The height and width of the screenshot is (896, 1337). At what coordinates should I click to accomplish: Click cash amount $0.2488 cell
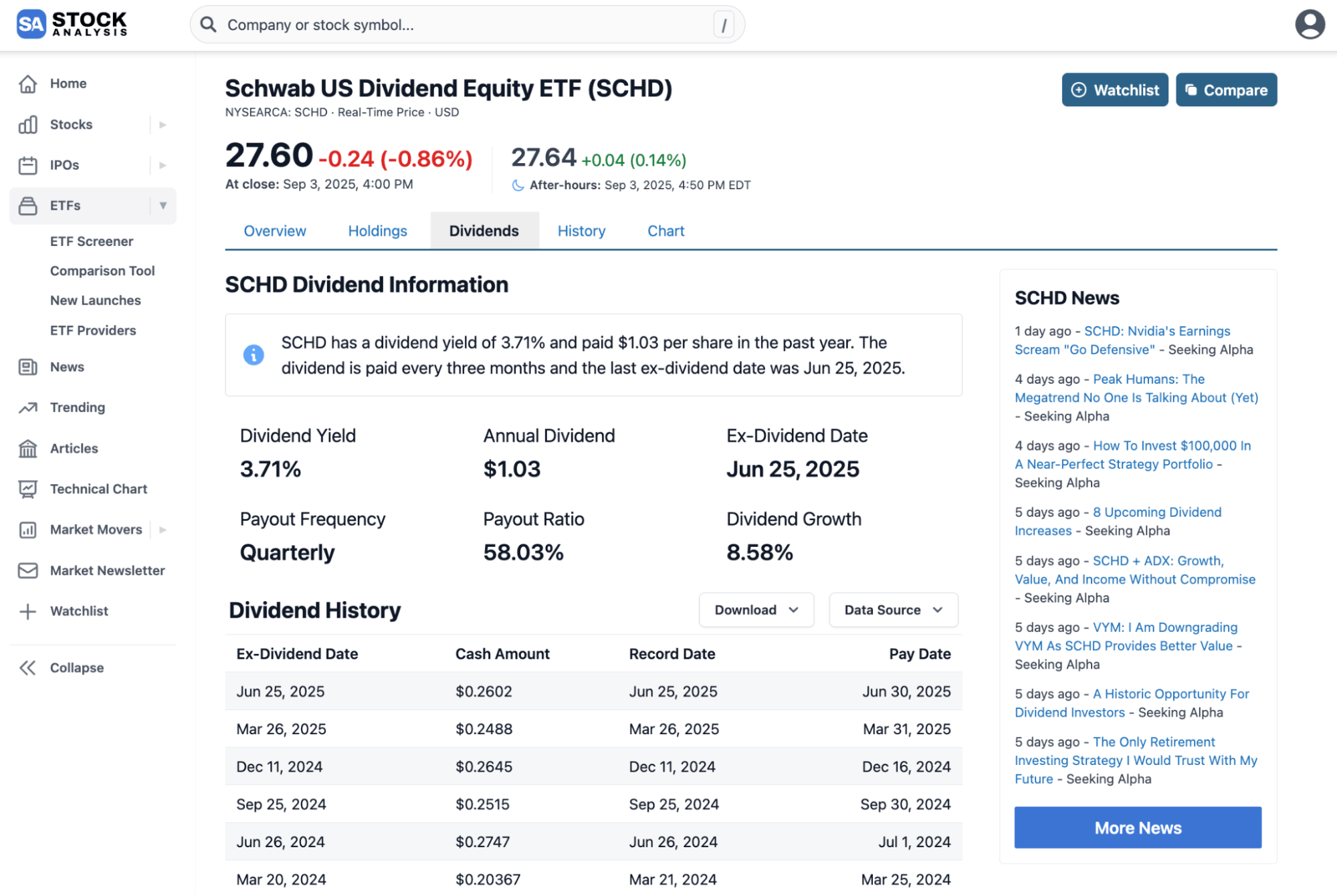484,729
